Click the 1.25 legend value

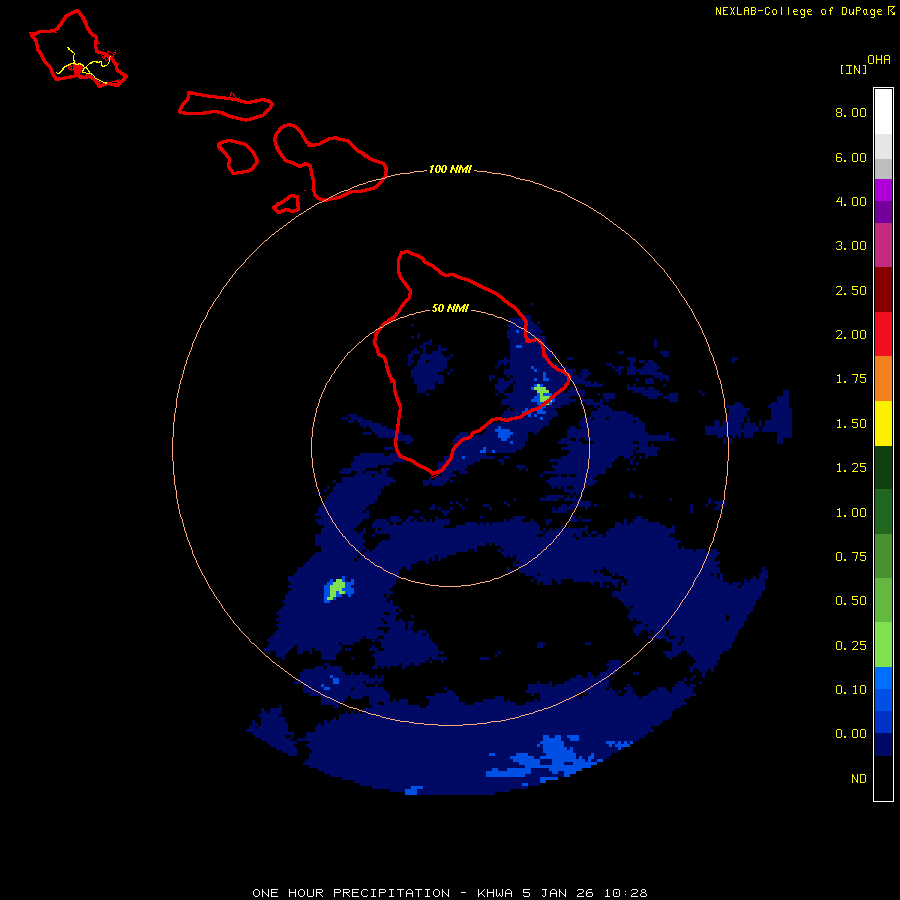pos(851,468)
